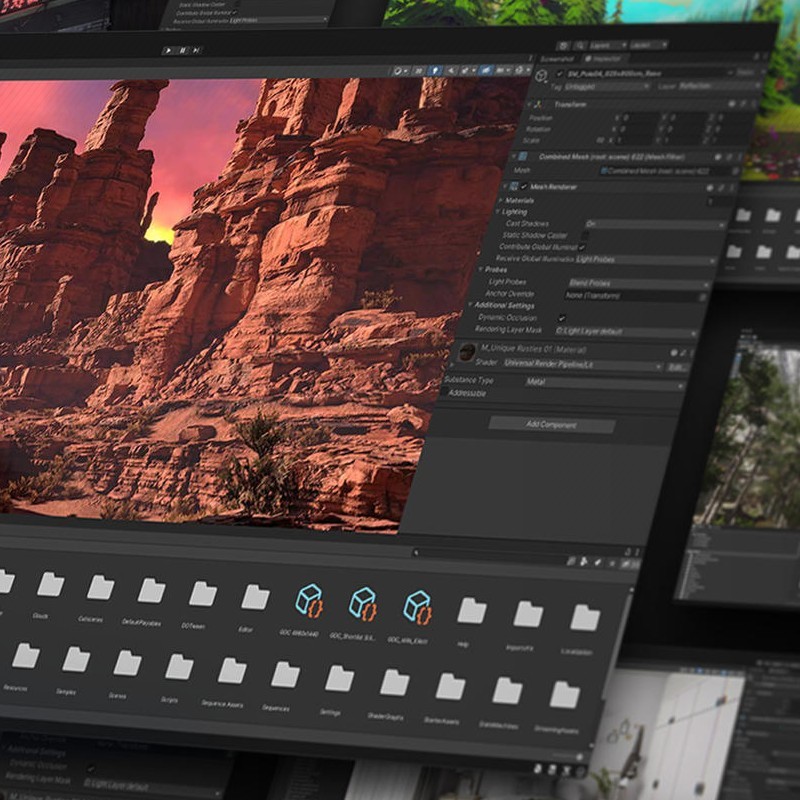Click the material preview sphere thumbnail
Screen dimensions: 800x800
coord(467,352)
